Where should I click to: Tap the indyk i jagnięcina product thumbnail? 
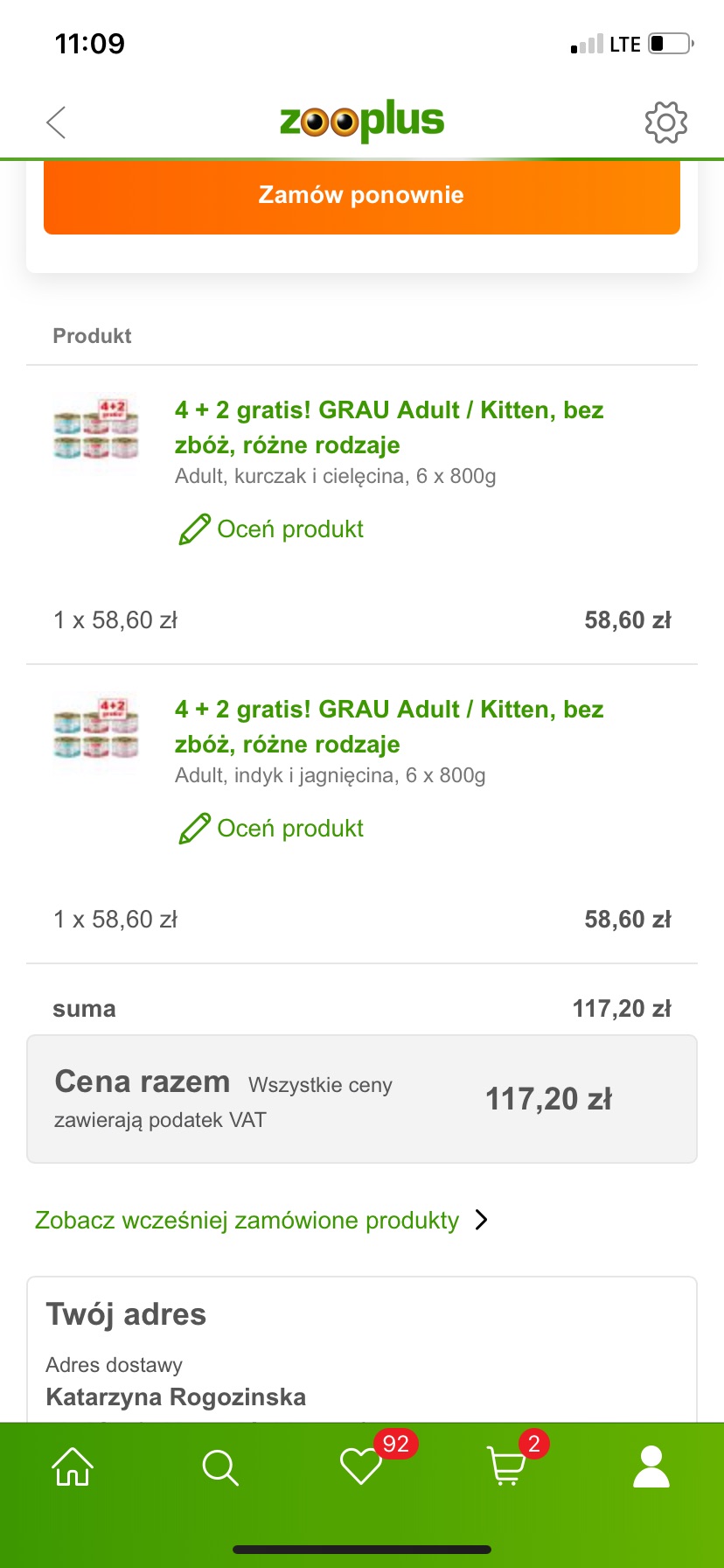[x=96, y=728]
